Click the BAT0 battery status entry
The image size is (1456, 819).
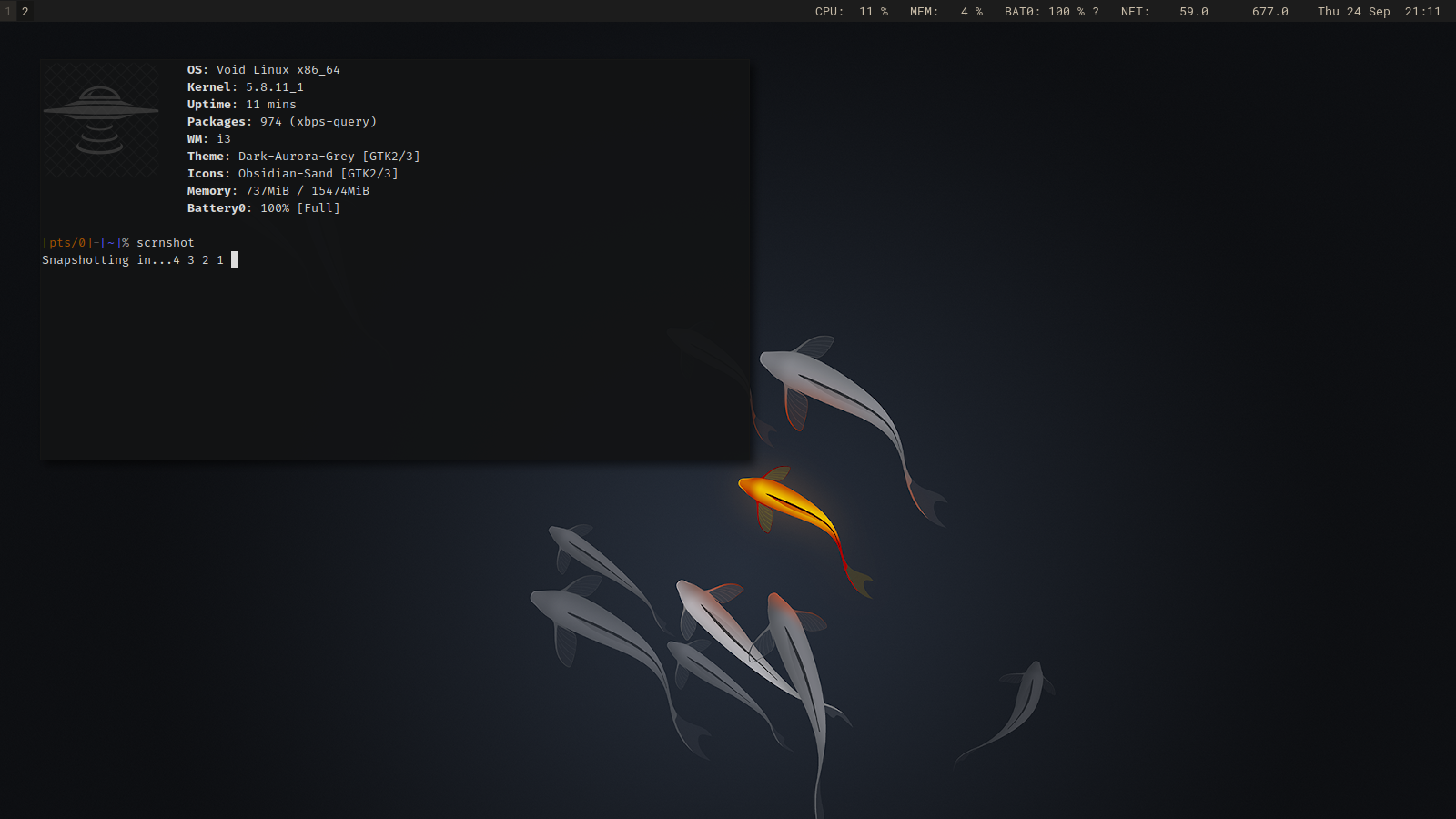coord(1051,12)
